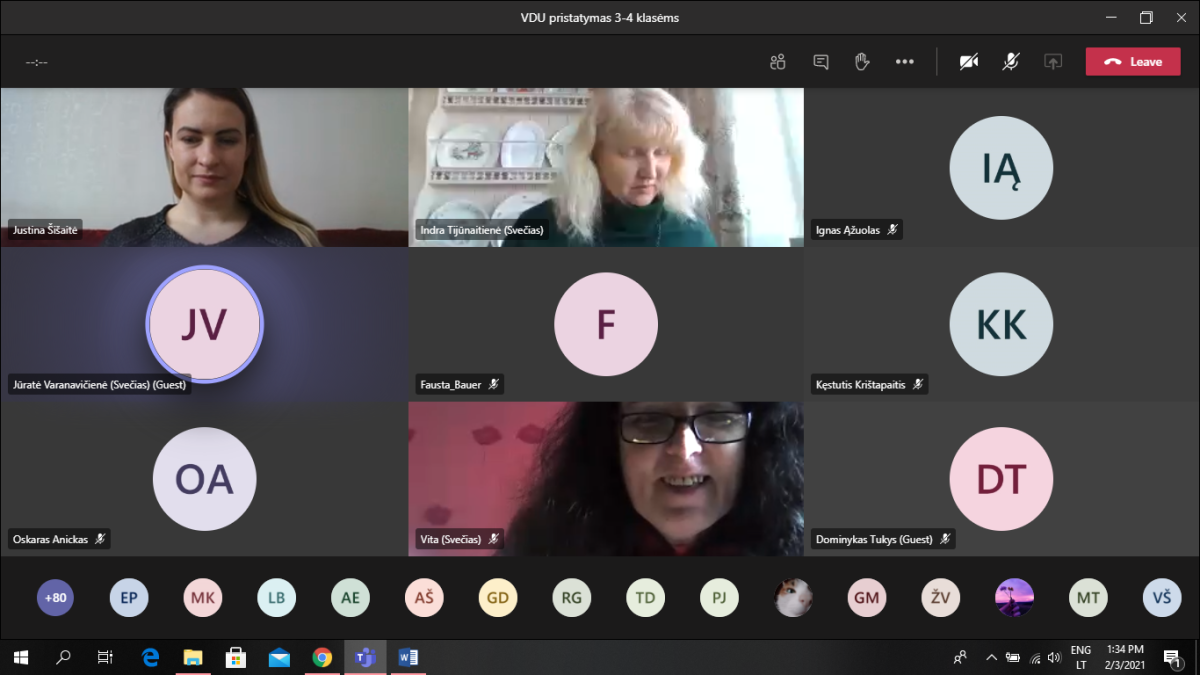Open Mail app from taskbar
The image size is (1200, 675).
click(x=279, y=657)
